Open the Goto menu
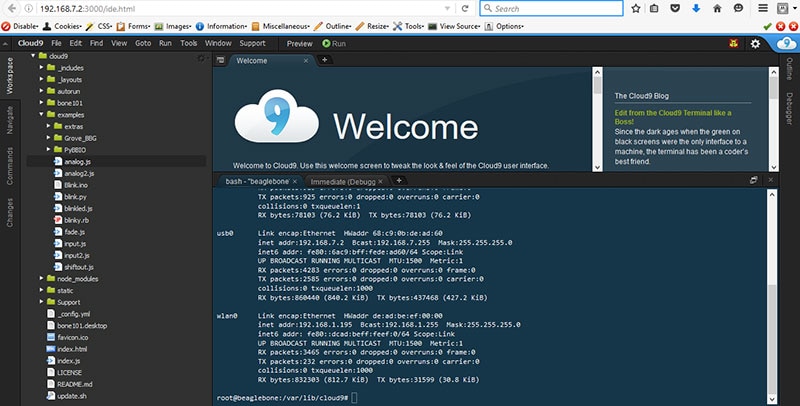 pyautogui.click(x=143, y=44)
